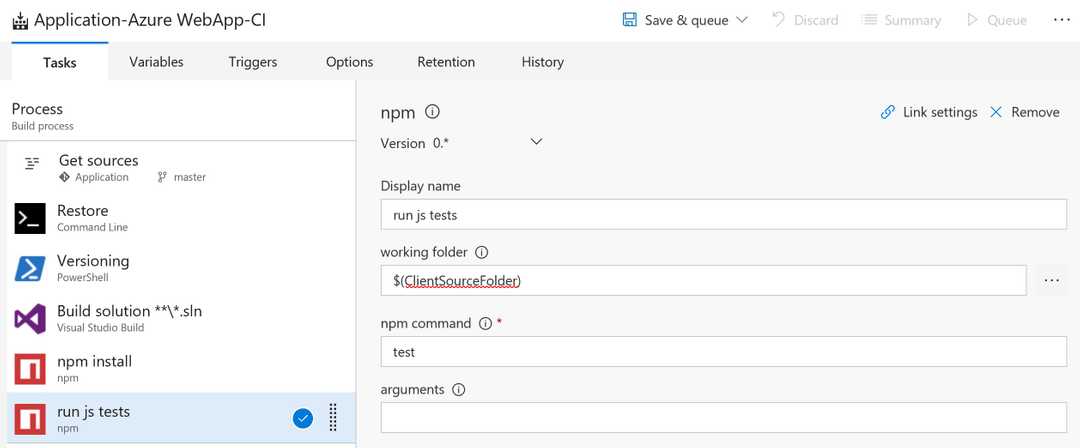This screenshot has width=1080, height=448.
Task: Click the npm task info icon
Action: coord(433,112)
